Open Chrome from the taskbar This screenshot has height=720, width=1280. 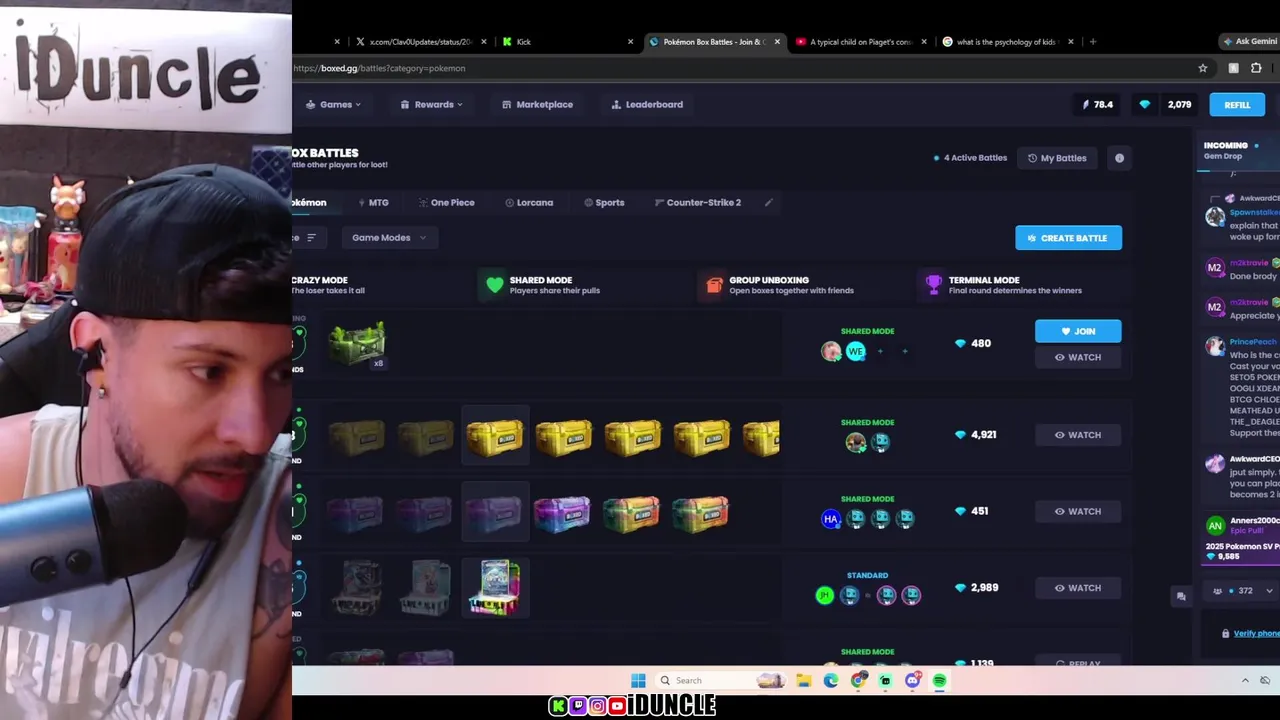click(x=859, y=681)
